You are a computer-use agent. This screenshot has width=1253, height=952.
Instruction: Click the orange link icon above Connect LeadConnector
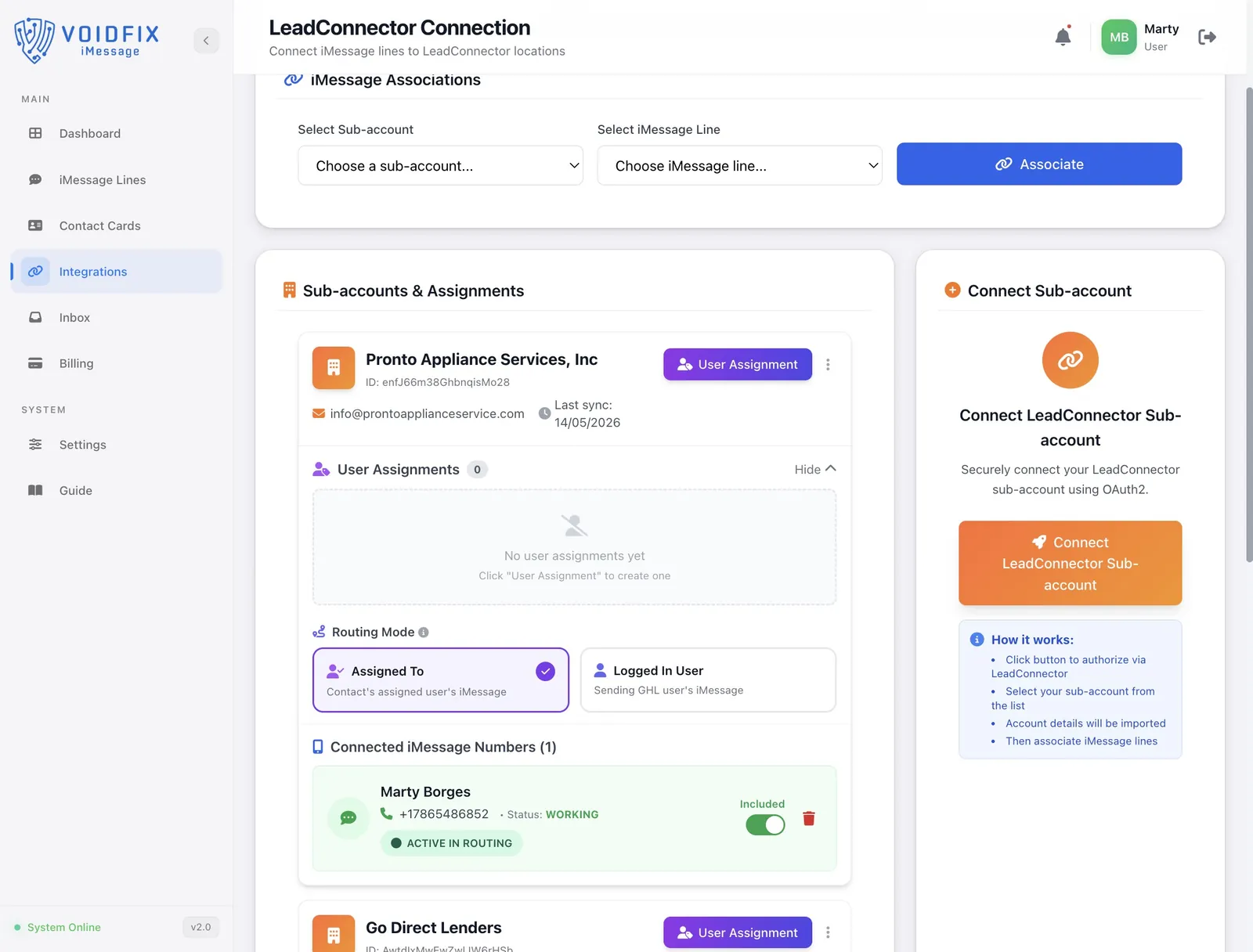click(x=1070, y=360)
